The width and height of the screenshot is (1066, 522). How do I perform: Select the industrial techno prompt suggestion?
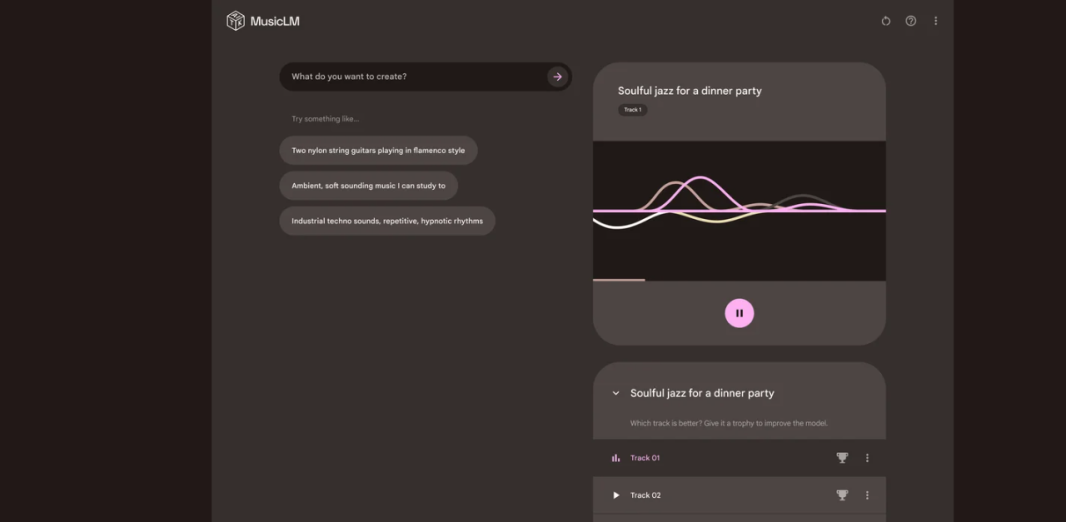(387, 221)
